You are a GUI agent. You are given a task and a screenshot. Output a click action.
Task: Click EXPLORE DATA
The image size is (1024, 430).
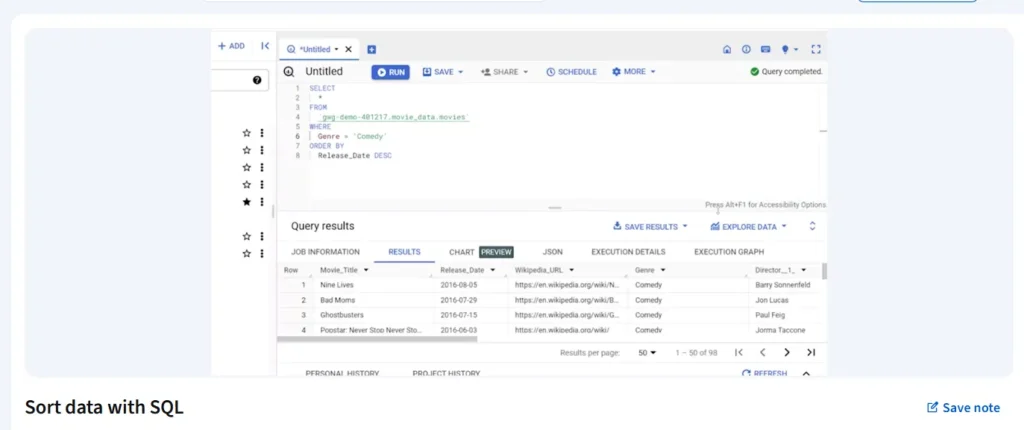(x=744, y=227)
